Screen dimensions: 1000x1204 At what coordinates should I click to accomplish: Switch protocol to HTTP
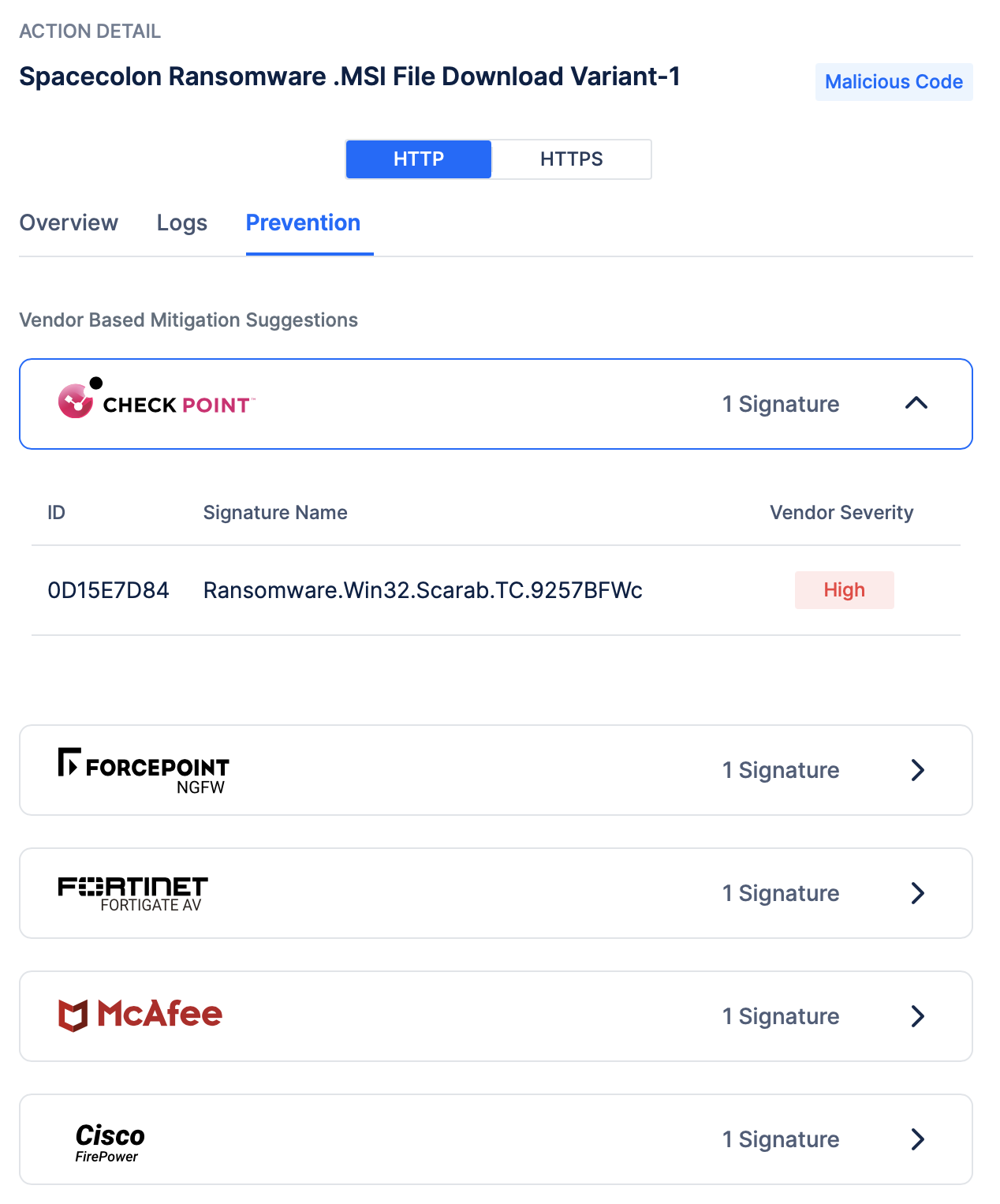(x=419, y=159)
